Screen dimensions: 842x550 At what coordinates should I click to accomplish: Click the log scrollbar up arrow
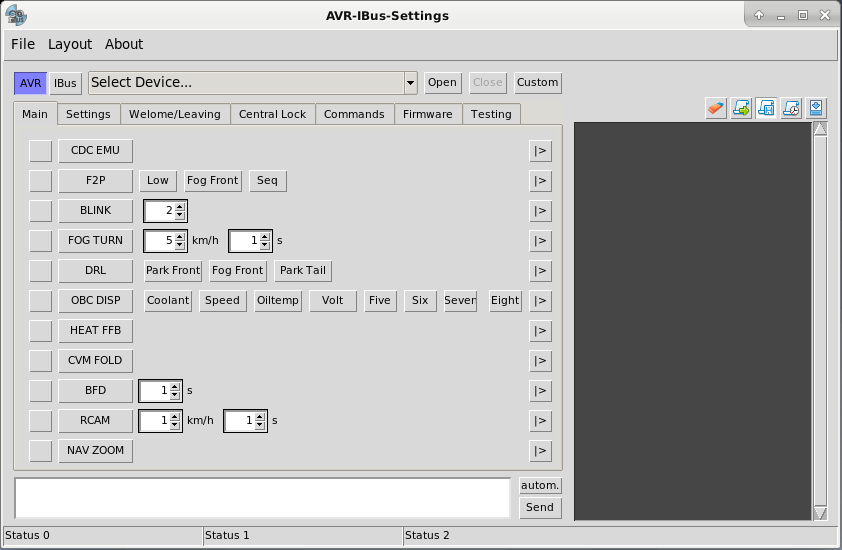coord(821,129)
